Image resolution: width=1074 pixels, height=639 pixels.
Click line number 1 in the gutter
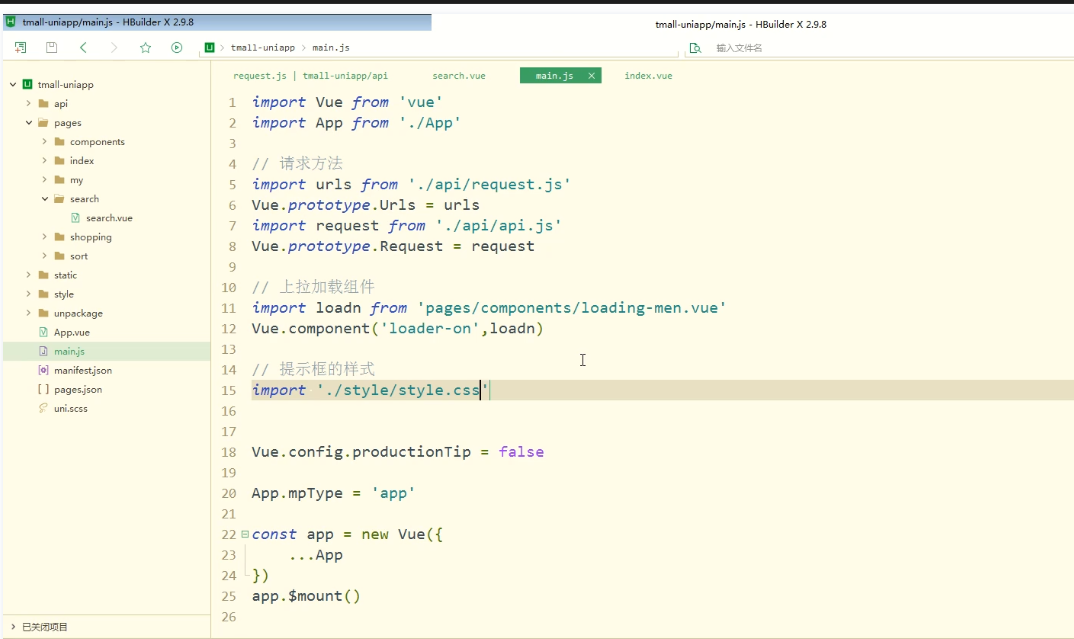pos(232,103)
